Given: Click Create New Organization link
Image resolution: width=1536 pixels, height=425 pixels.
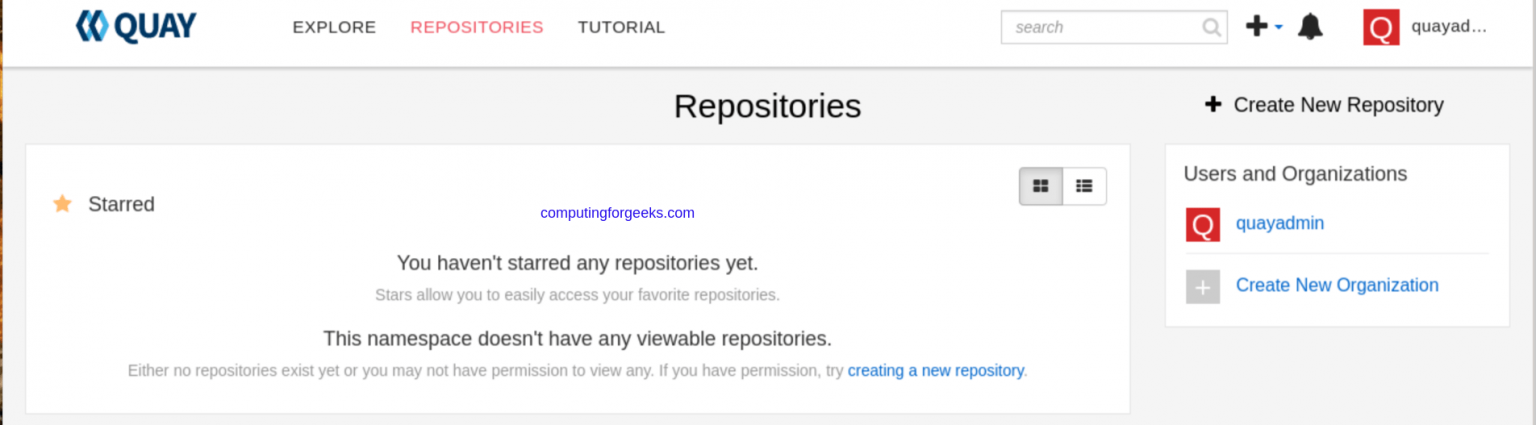Looking at the screenshot, I should pos(1337,285).
